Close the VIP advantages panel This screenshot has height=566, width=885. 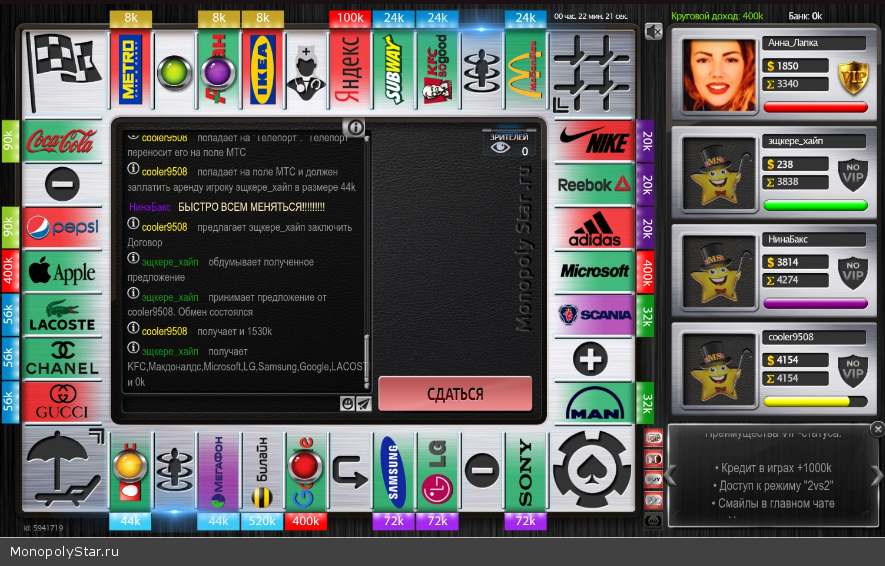pyautogui.click(x=878, y=429)
